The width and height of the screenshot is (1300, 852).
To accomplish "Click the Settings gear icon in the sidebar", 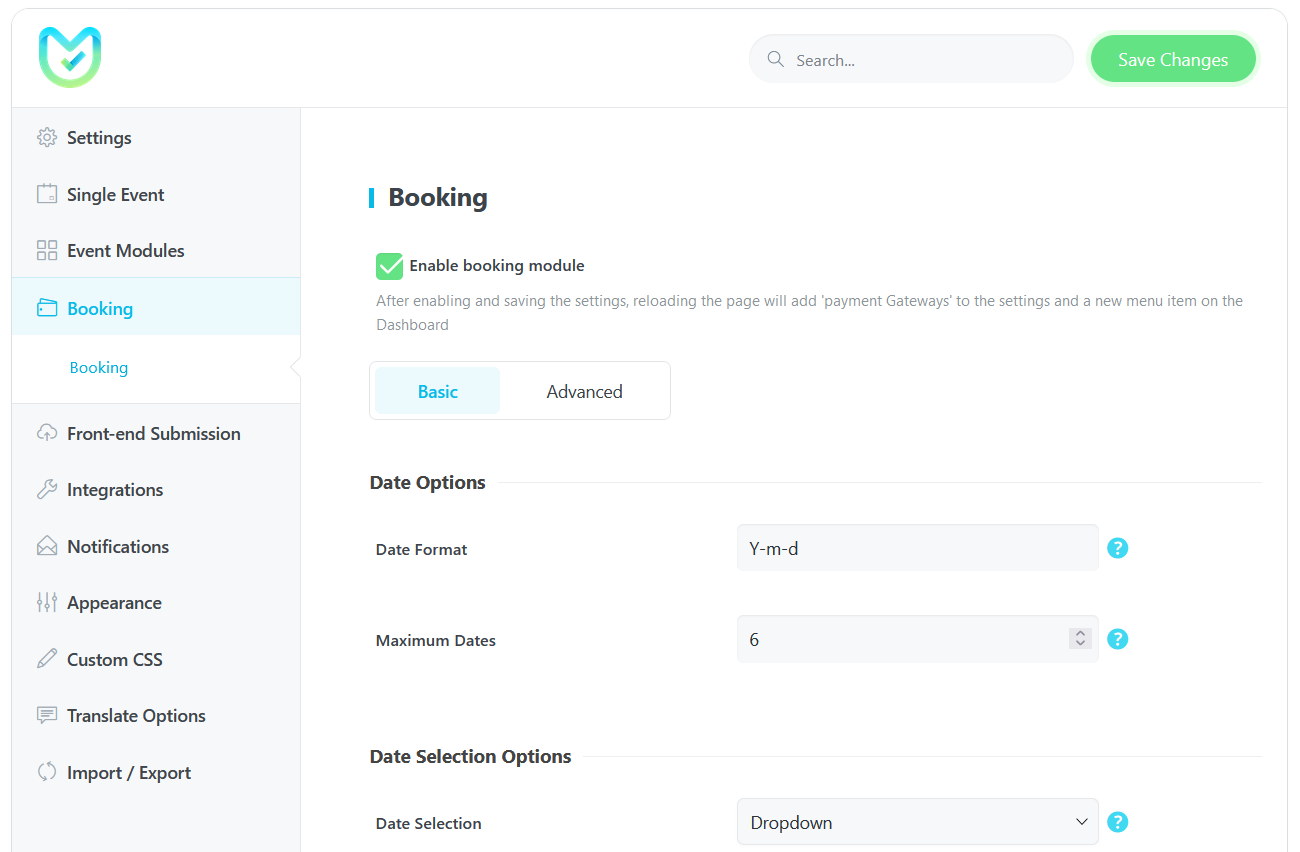I will coord(47,137).
